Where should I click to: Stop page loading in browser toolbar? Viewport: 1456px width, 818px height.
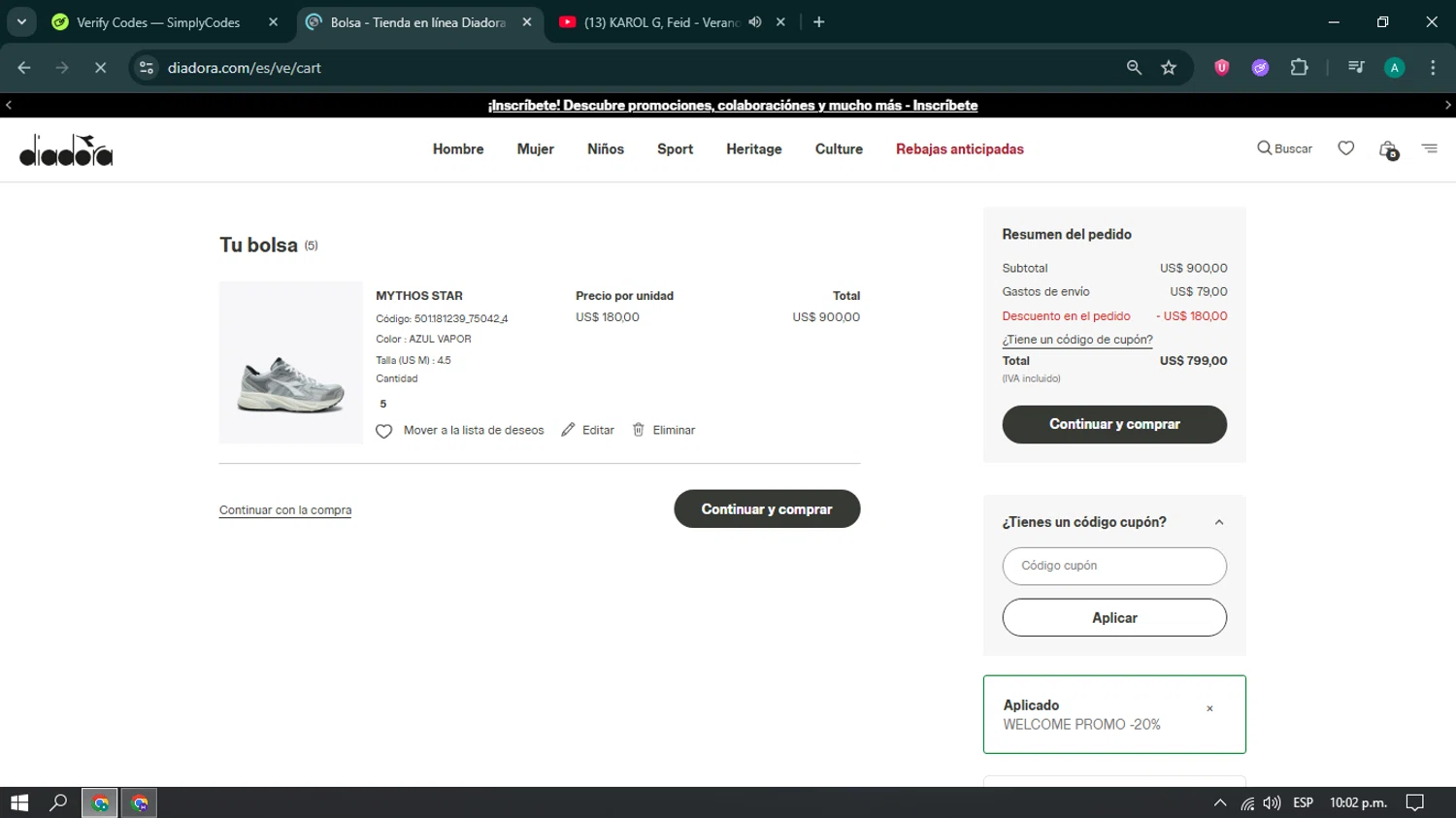[x=100, y=68]
